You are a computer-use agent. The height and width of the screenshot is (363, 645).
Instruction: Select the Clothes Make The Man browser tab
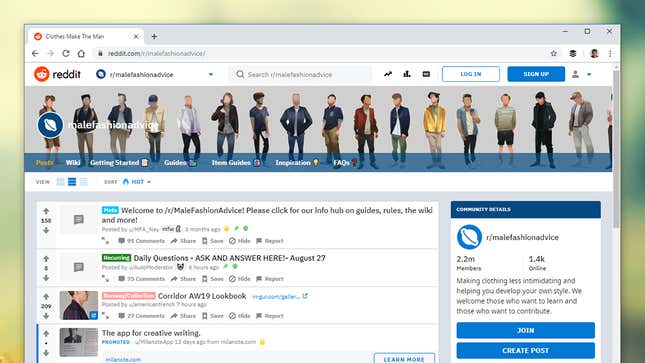click(86, 36)
